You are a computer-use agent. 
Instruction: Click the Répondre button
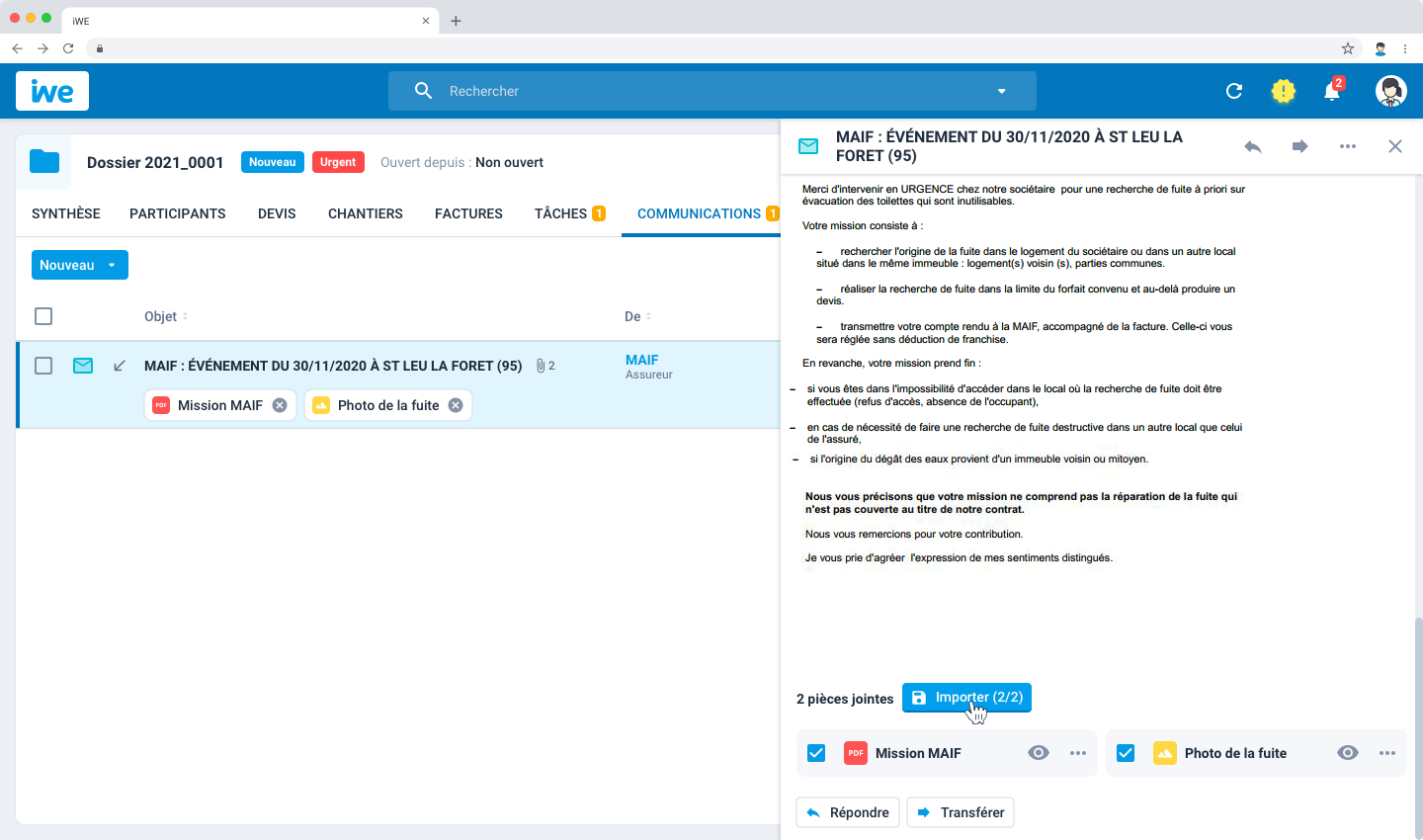848,812
